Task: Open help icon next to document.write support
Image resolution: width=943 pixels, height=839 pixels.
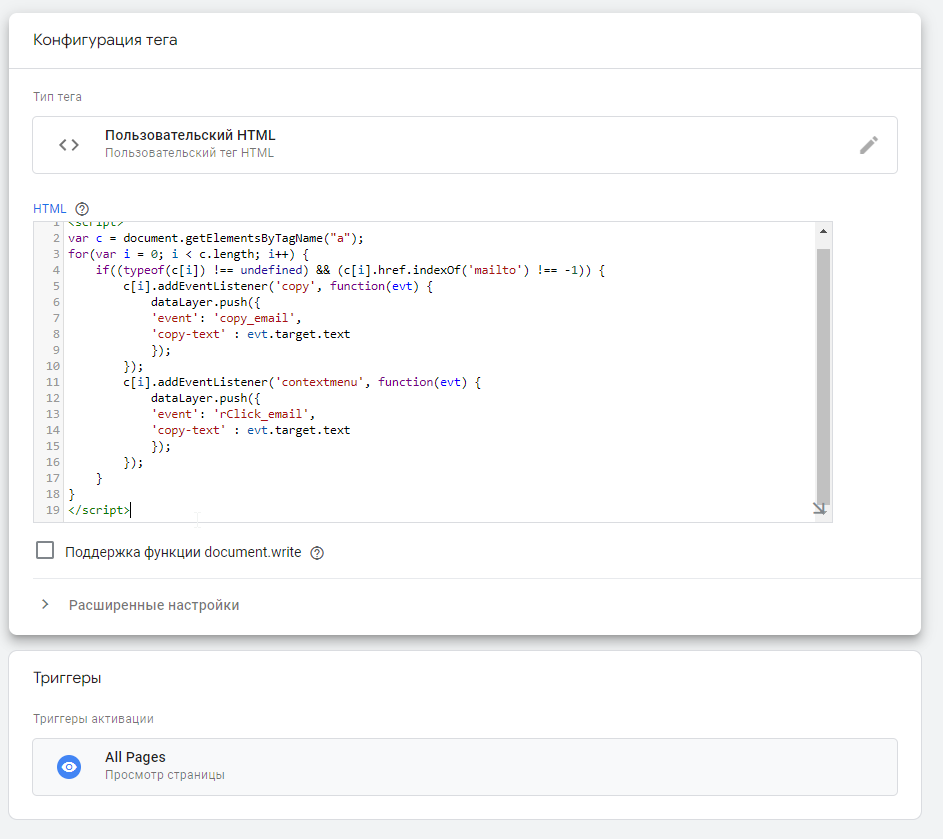Action: (317, 553)
